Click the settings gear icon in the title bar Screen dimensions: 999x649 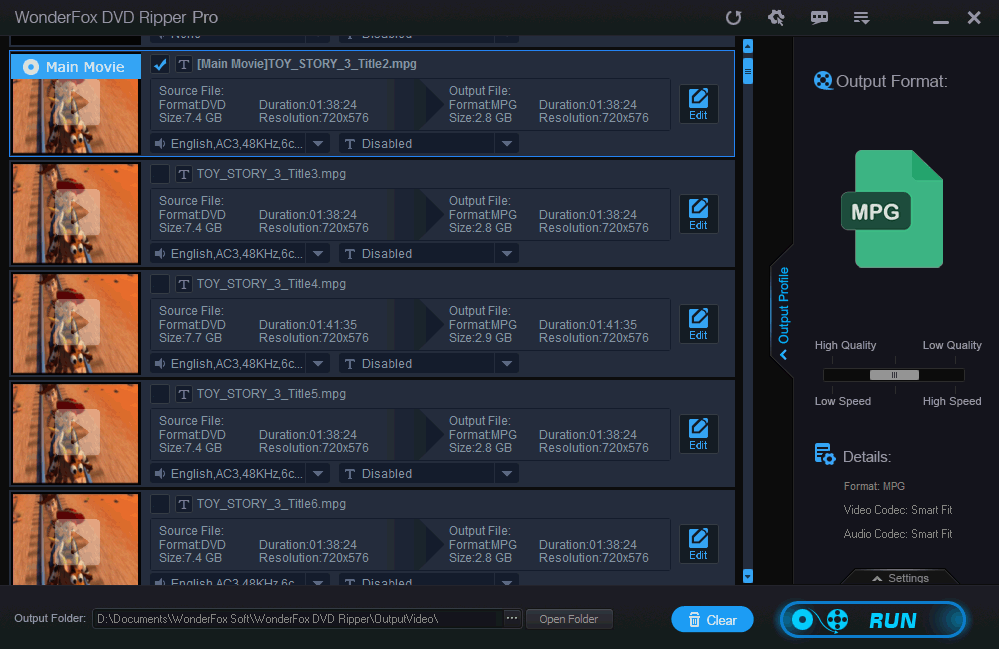(776, 17)
